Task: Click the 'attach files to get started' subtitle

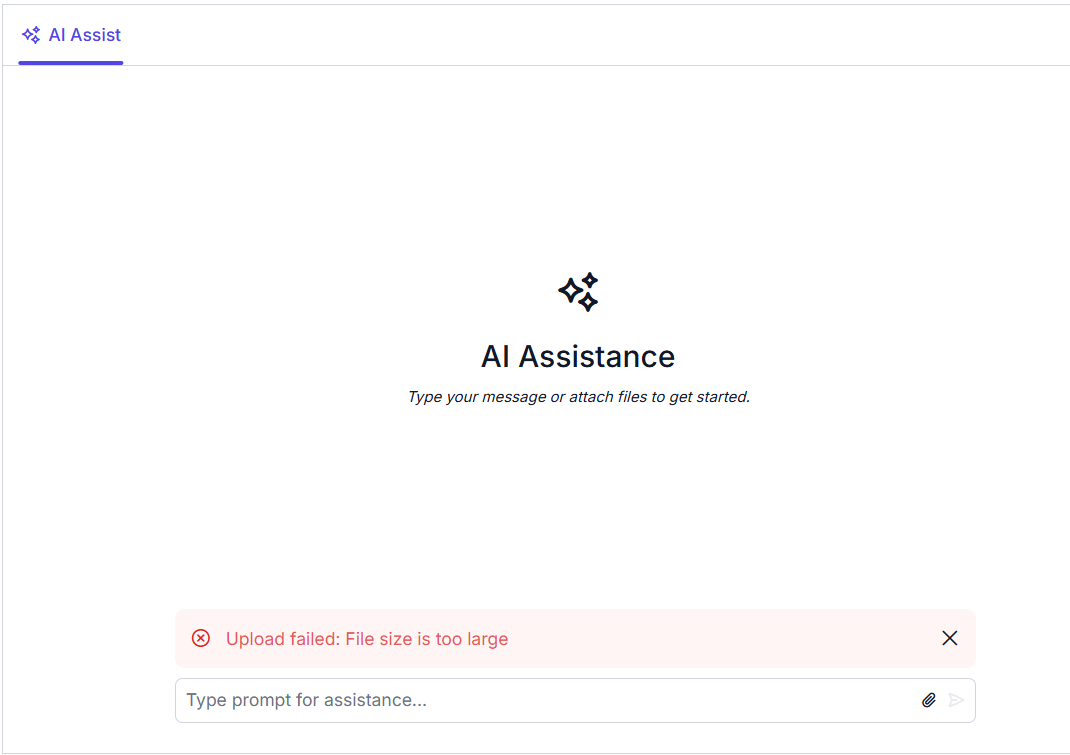Action: tap(659, 397)
